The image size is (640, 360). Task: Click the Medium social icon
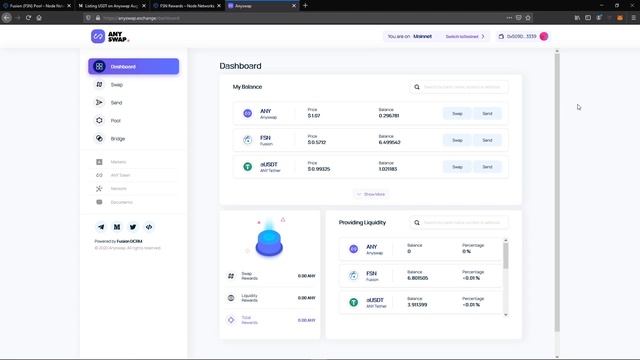tap(117, 227)
